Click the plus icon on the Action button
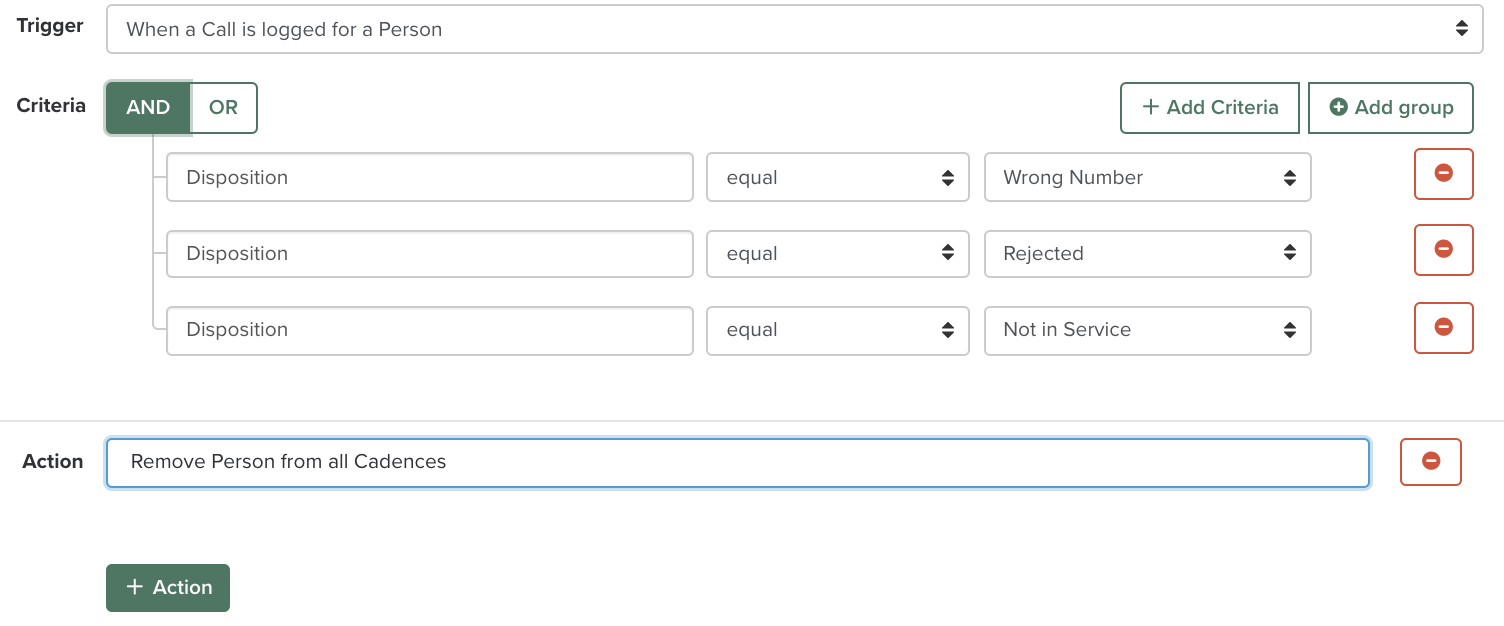Viewport: 1504px width, 626px height. [134, 588]
